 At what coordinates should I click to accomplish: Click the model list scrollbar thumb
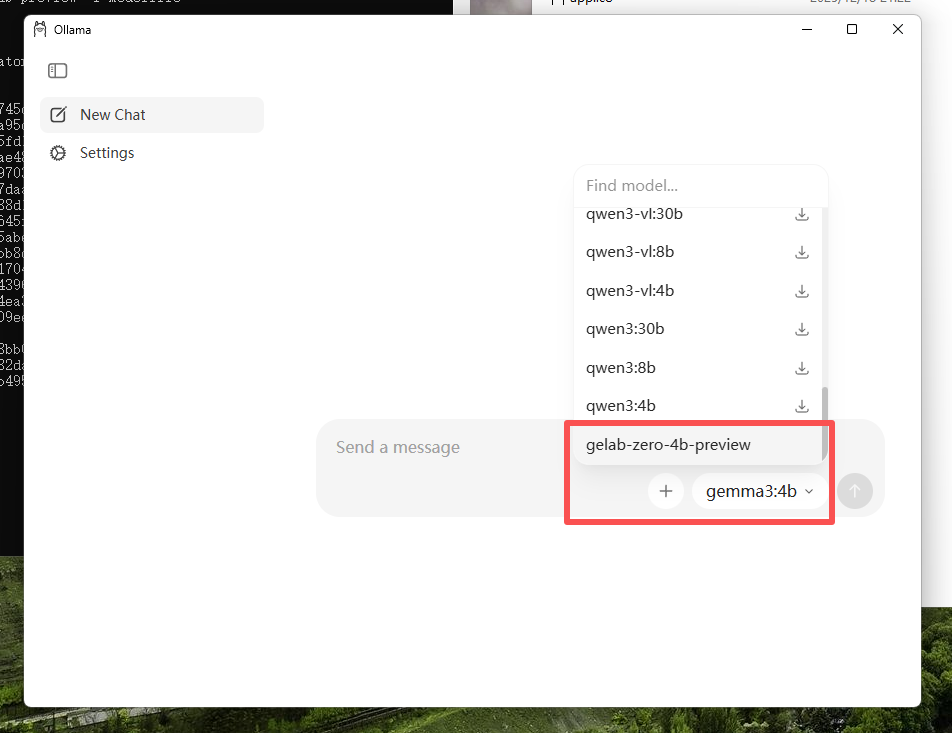(824, 424)
